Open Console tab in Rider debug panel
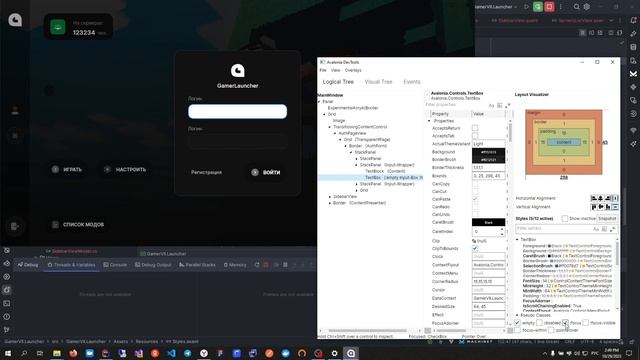This screenshot has width=640, height=360. pyautogui.click(x=115, y=265)
